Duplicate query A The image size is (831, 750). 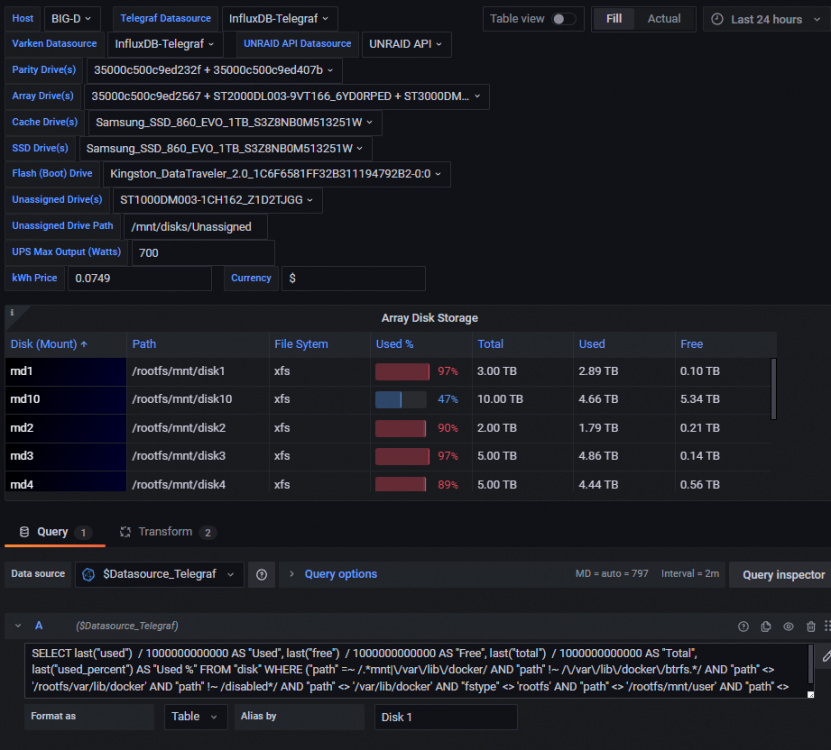(x=766, y=627)
